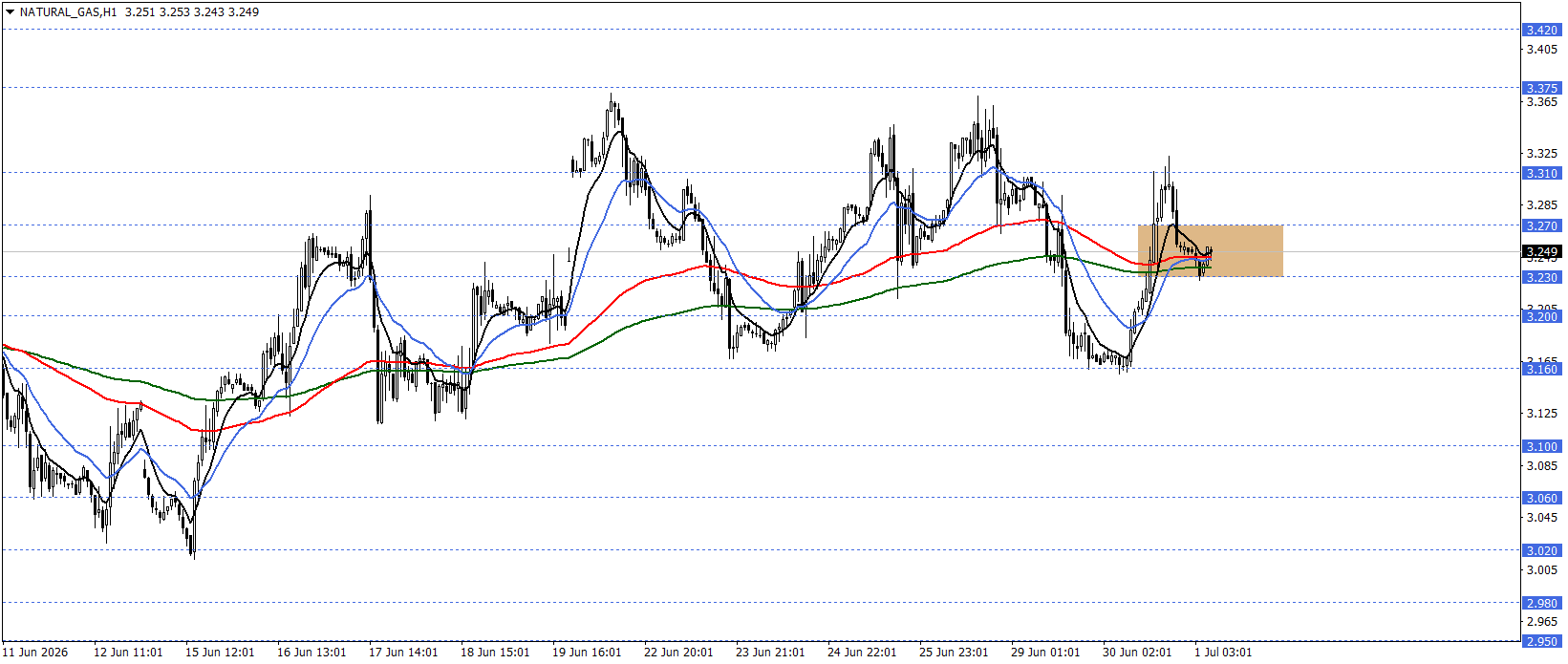Click the 3.365 value on price axis

[1541, 102]
